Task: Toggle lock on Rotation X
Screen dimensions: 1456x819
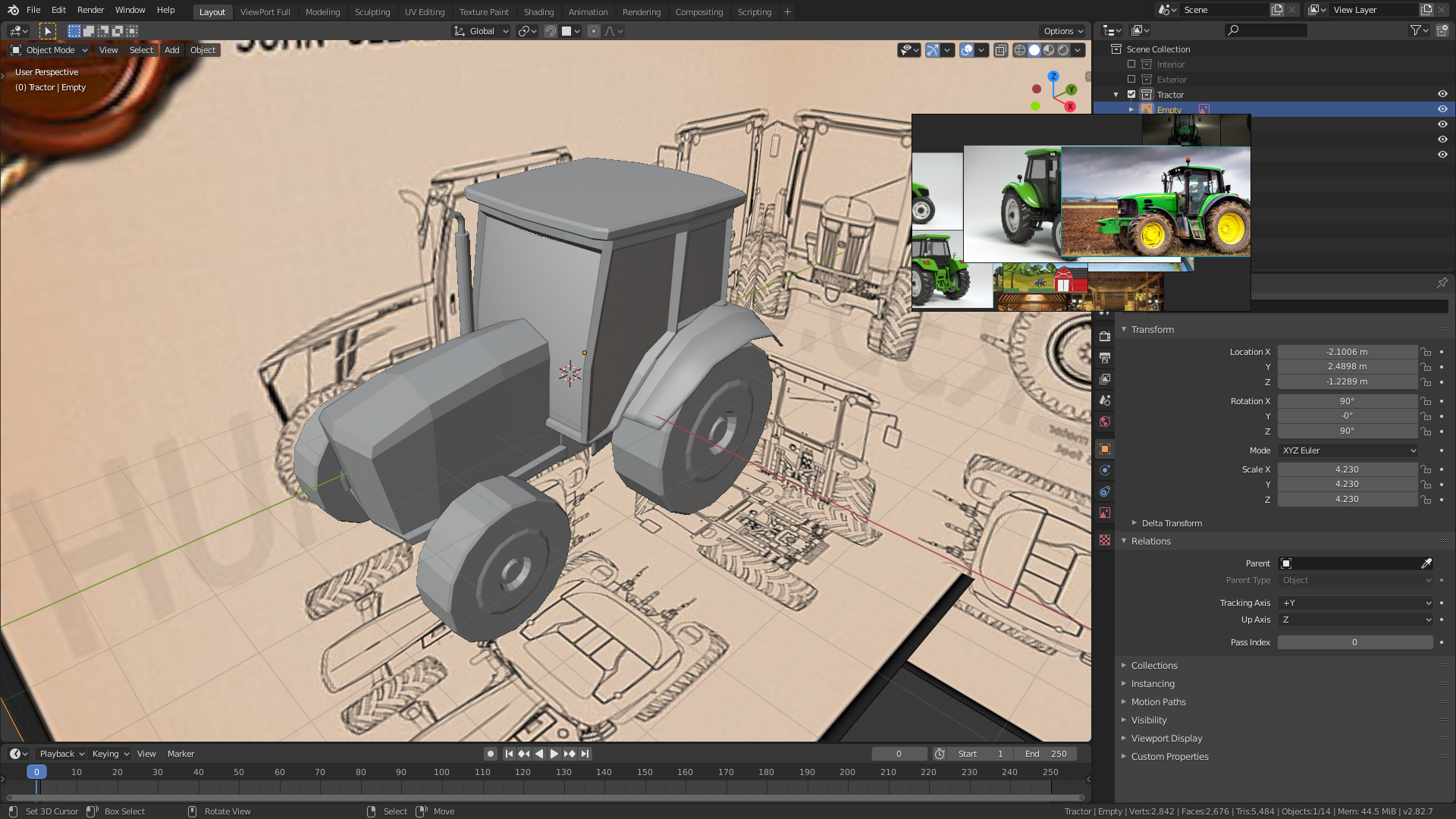Action: tap(1426, 401)
